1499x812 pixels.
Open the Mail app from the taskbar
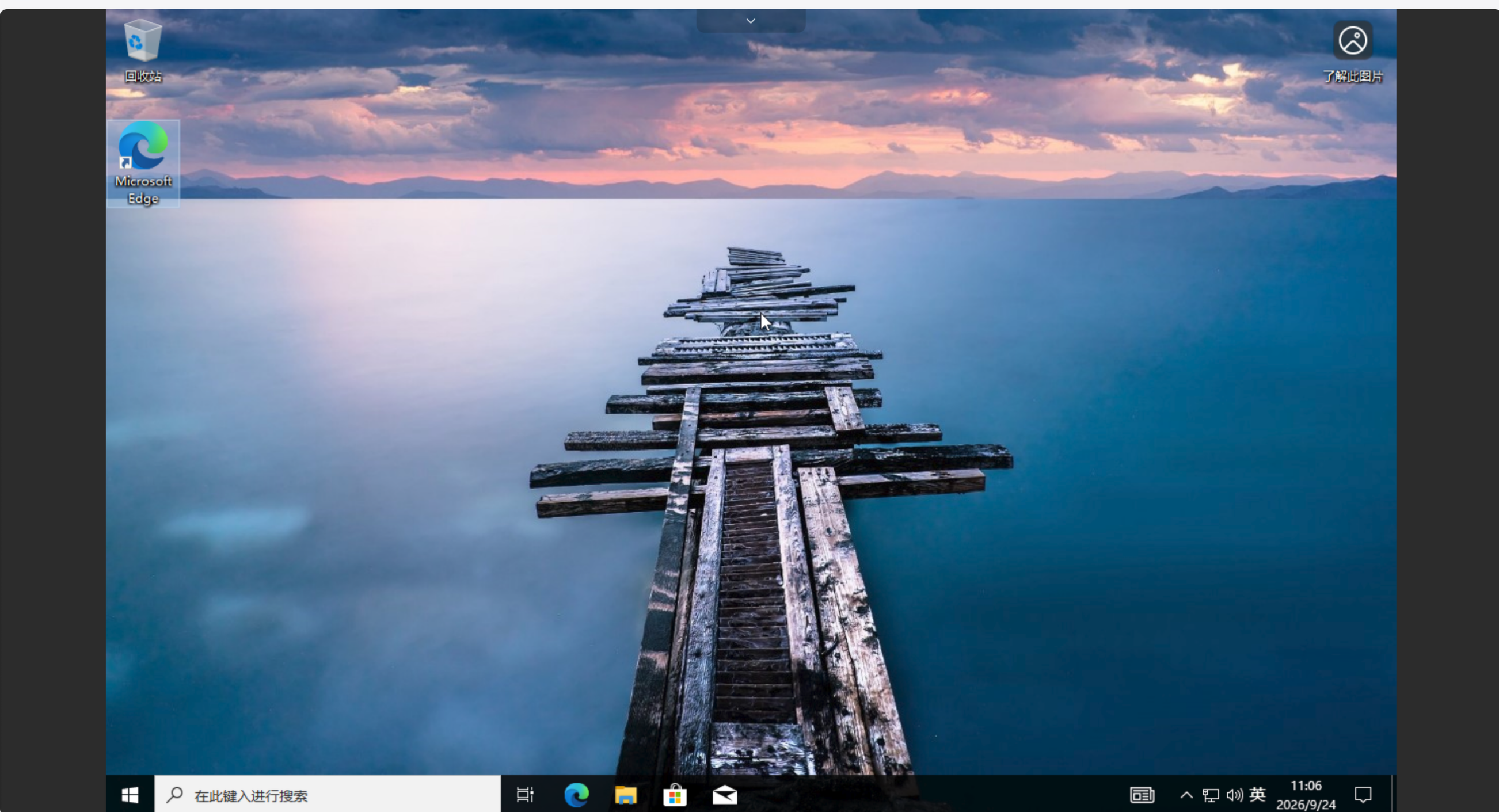(725, 795)
